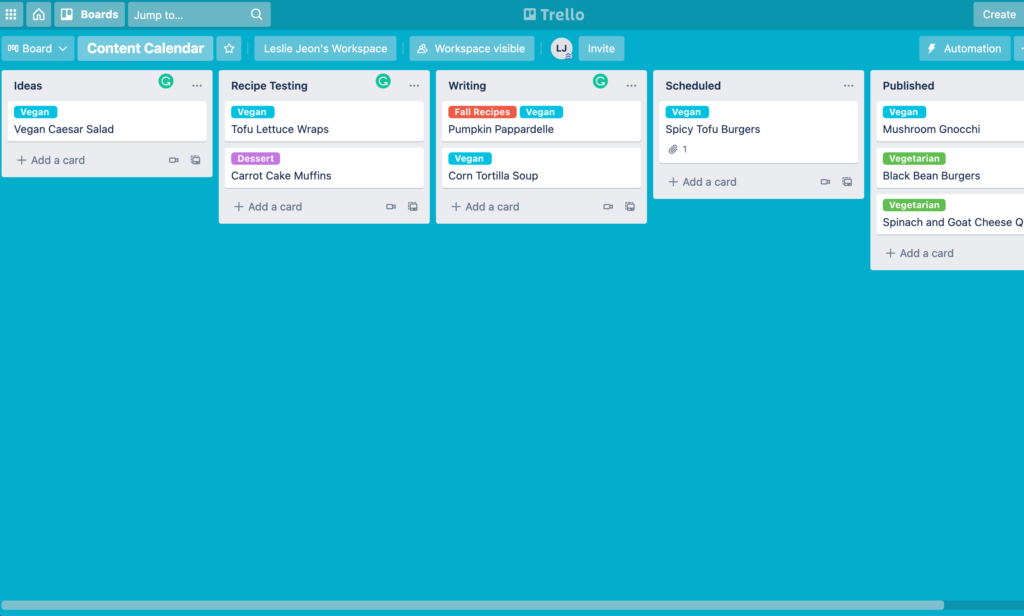
Task: Open Scheduled list actions menu
Action: tap(848, 86)
